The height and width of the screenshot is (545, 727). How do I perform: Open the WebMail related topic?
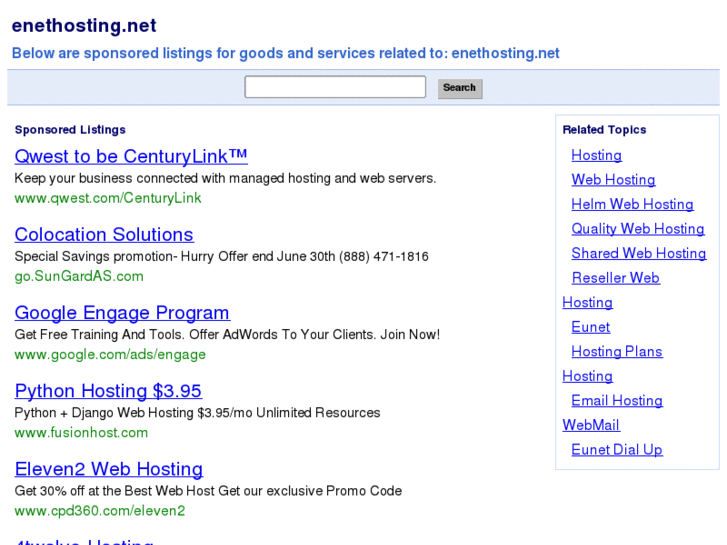click(591, 425)
